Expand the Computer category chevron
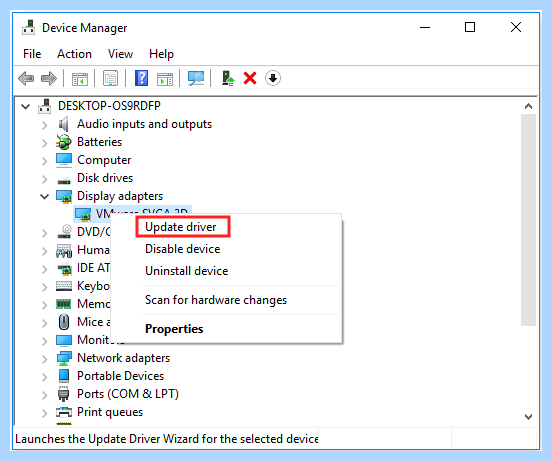Viewport: 552px width, 461px height. click(x=44, y=161)
